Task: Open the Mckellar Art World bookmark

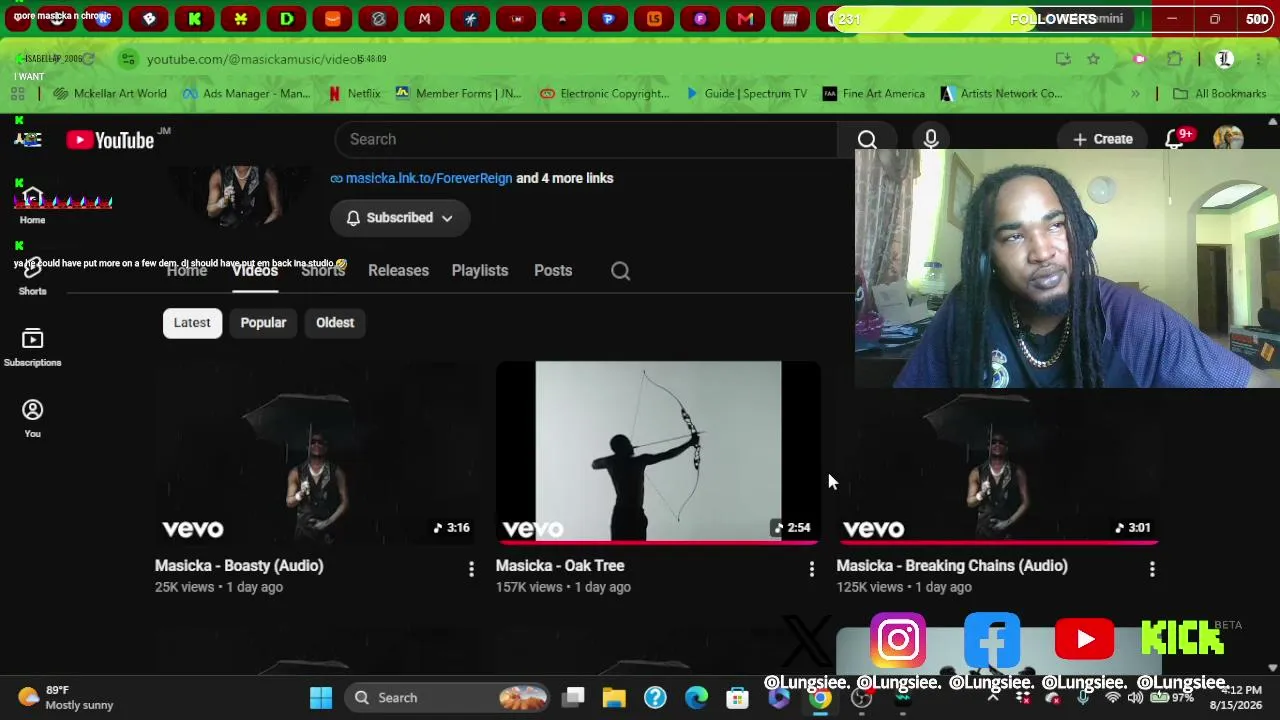Action: 111,94
